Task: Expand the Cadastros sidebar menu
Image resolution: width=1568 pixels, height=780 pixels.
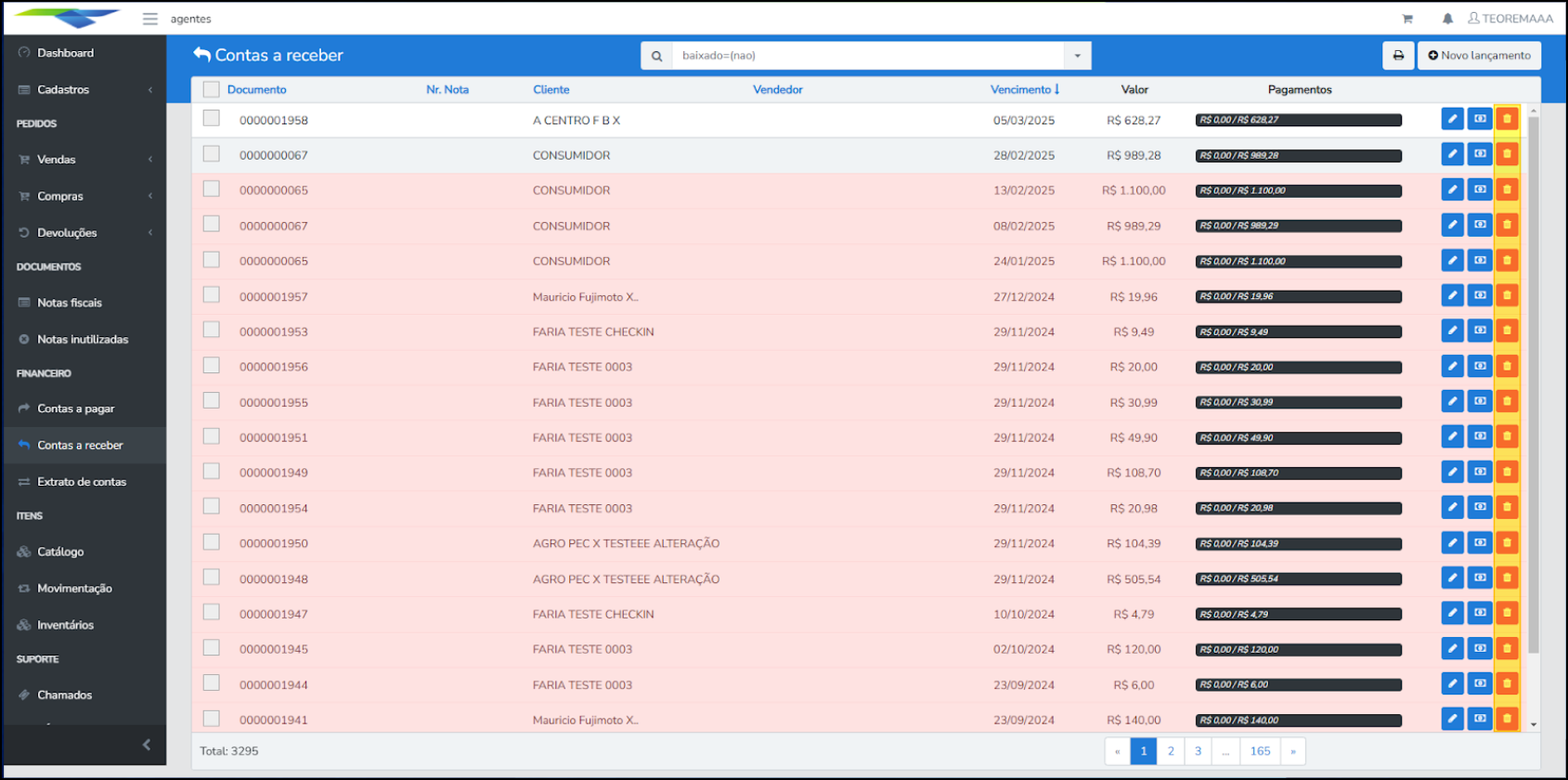Action: pos(84,89)
